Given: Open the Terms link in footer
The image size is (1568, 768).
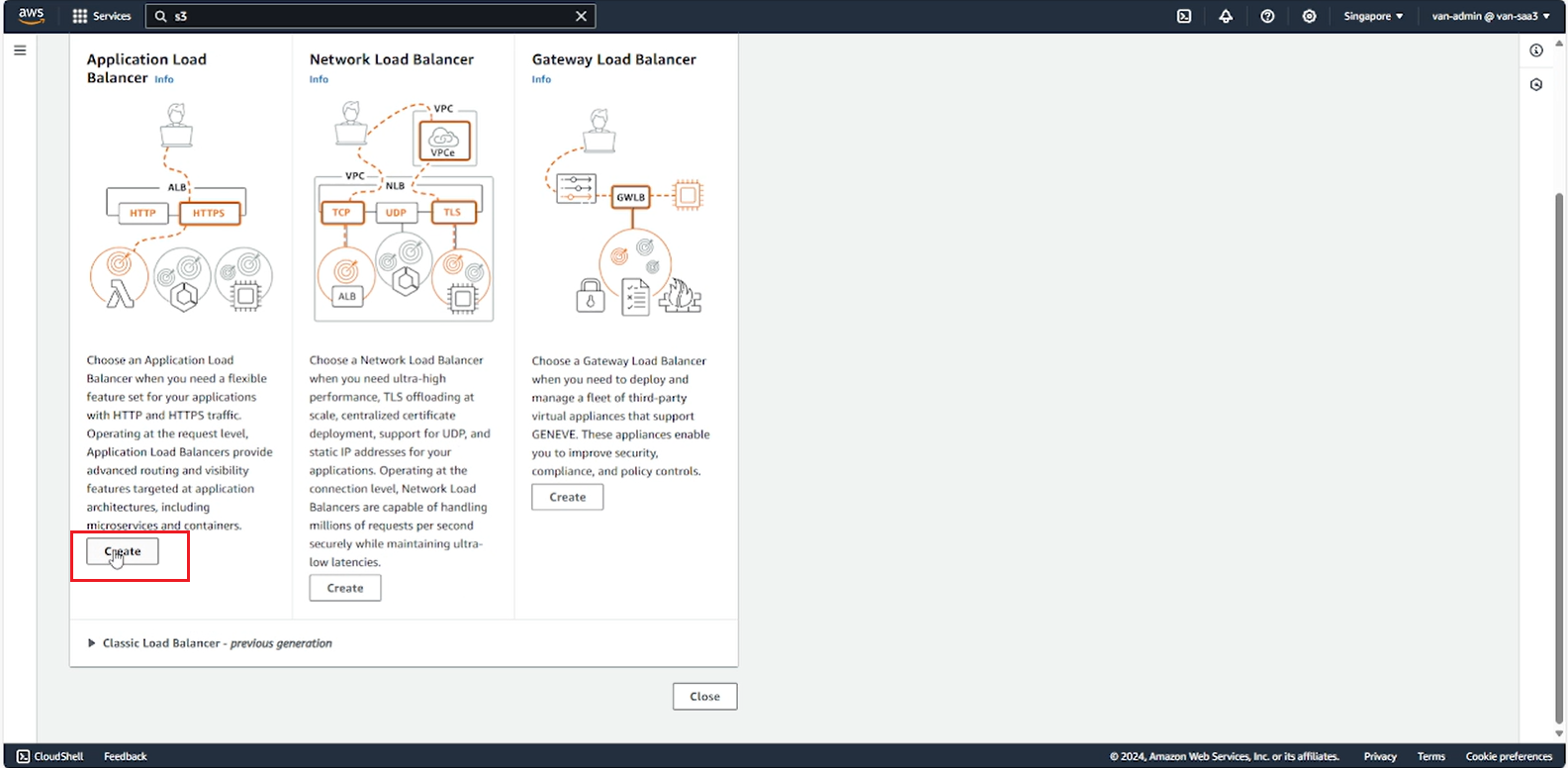Looking at the screenshot, I should pyautogui.click(x=1431, y=756).
